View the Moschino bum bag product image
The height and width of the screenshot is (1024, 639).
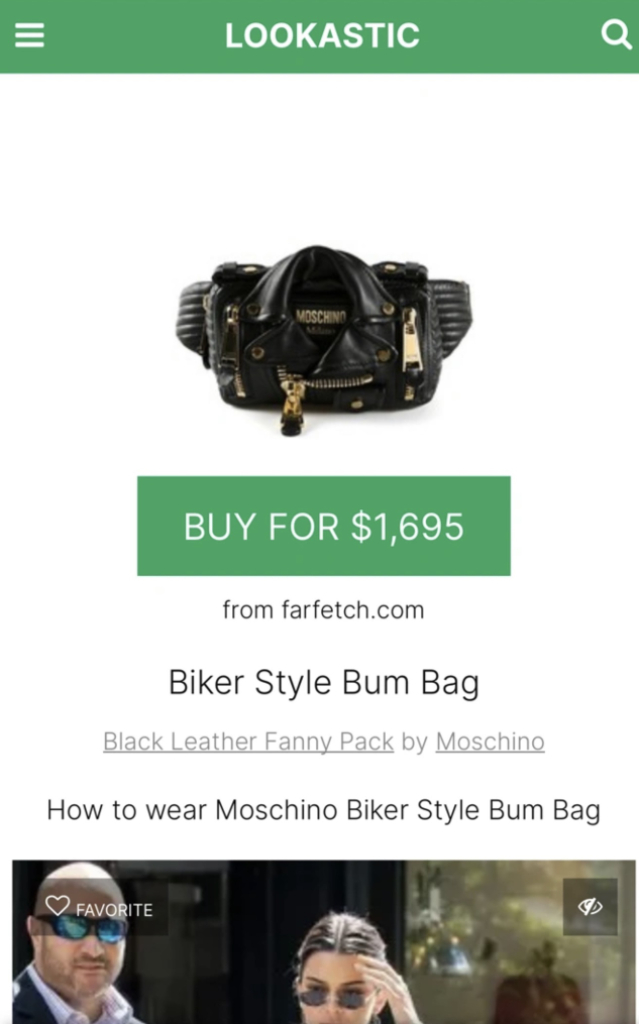pos(323,340)
